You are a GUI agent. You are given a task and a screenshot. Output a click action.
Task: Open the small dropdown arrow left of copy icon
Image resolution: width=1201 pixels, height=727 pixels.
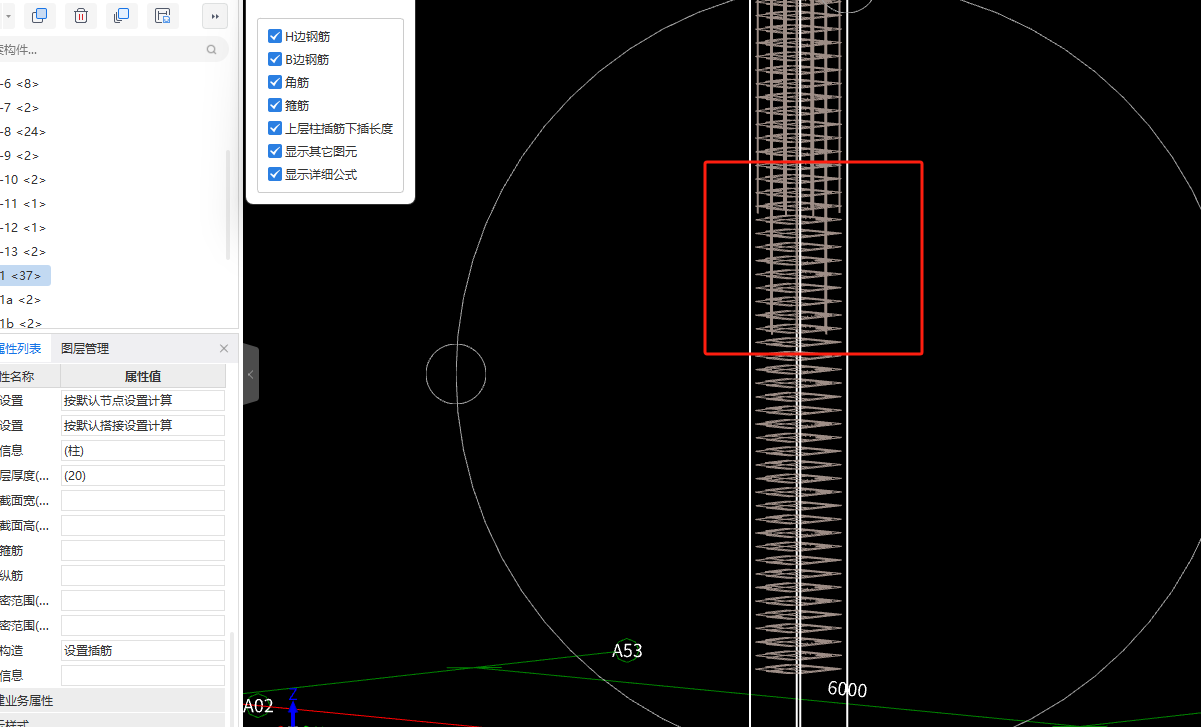click(8, 16)
